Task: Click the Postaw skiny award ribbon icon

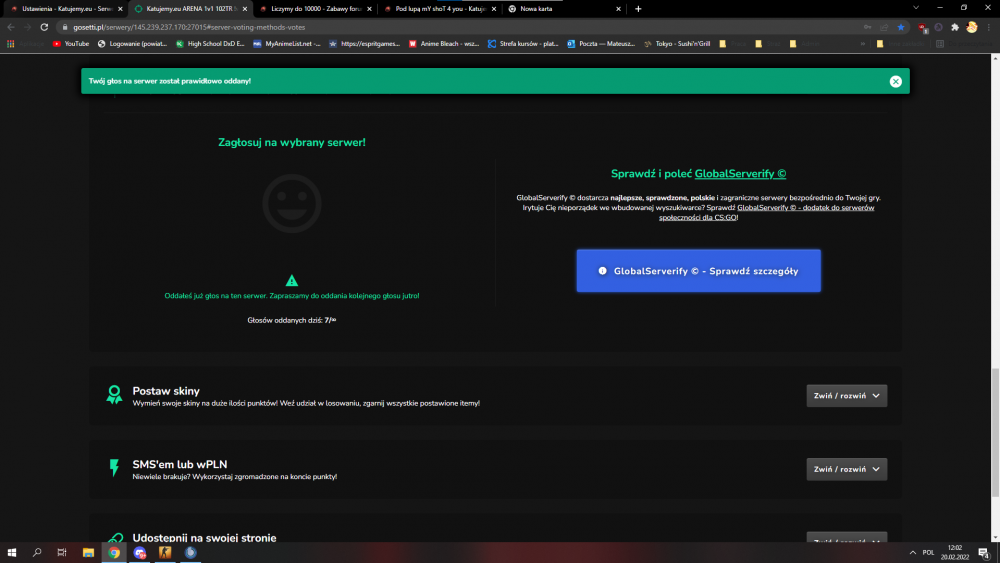Action: [114, 395]
